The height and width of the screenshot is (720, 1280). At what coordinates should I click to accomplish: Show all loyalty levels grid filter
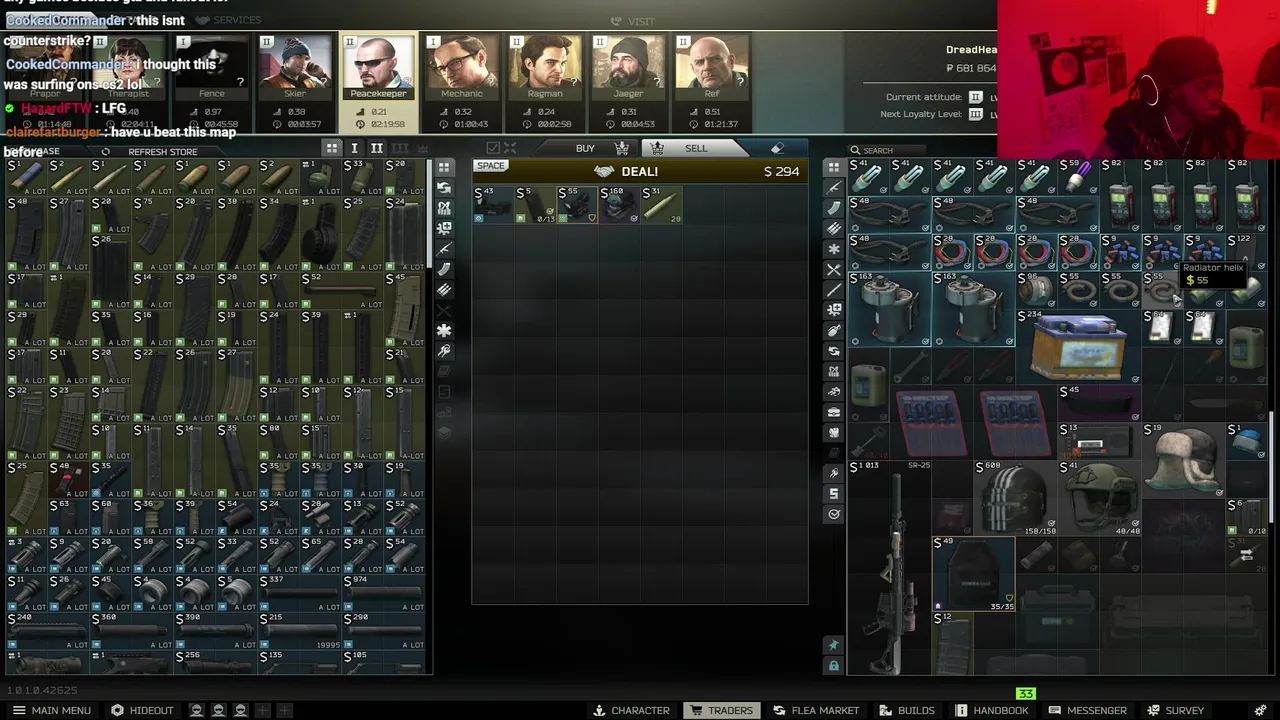(x=331, y=148)
